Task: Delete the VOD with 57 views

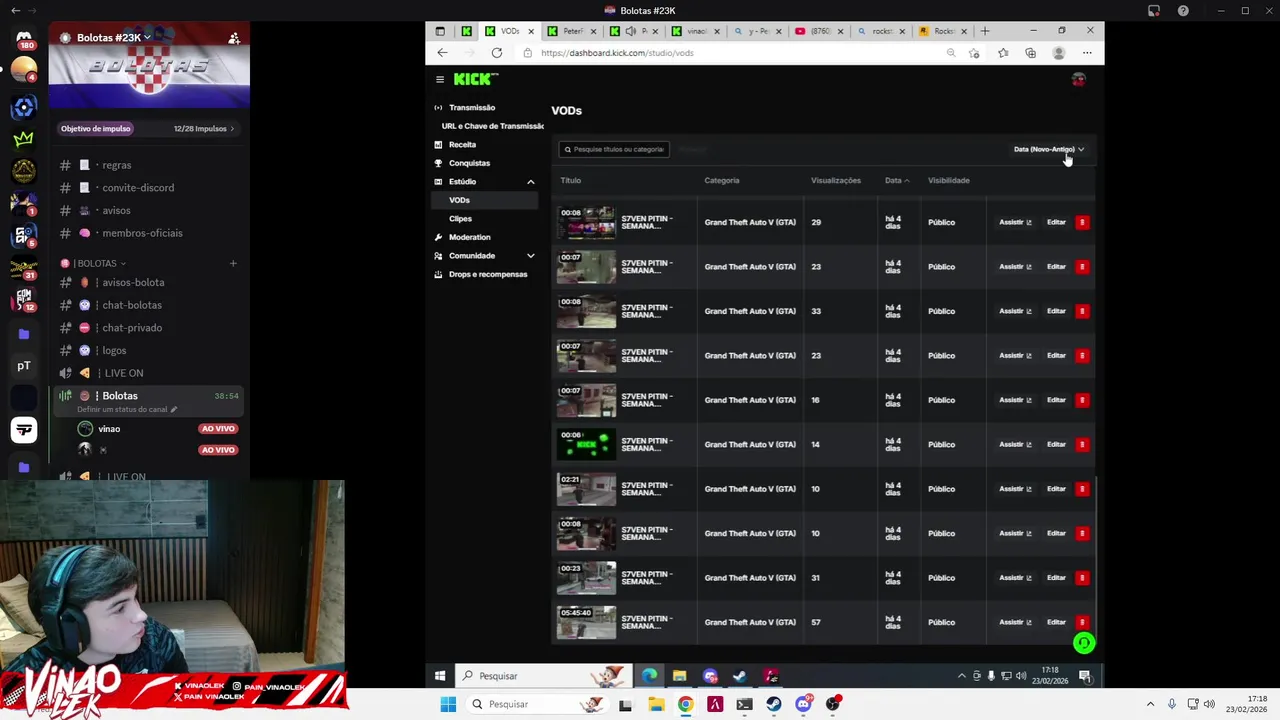Action: click(1082, 622)
